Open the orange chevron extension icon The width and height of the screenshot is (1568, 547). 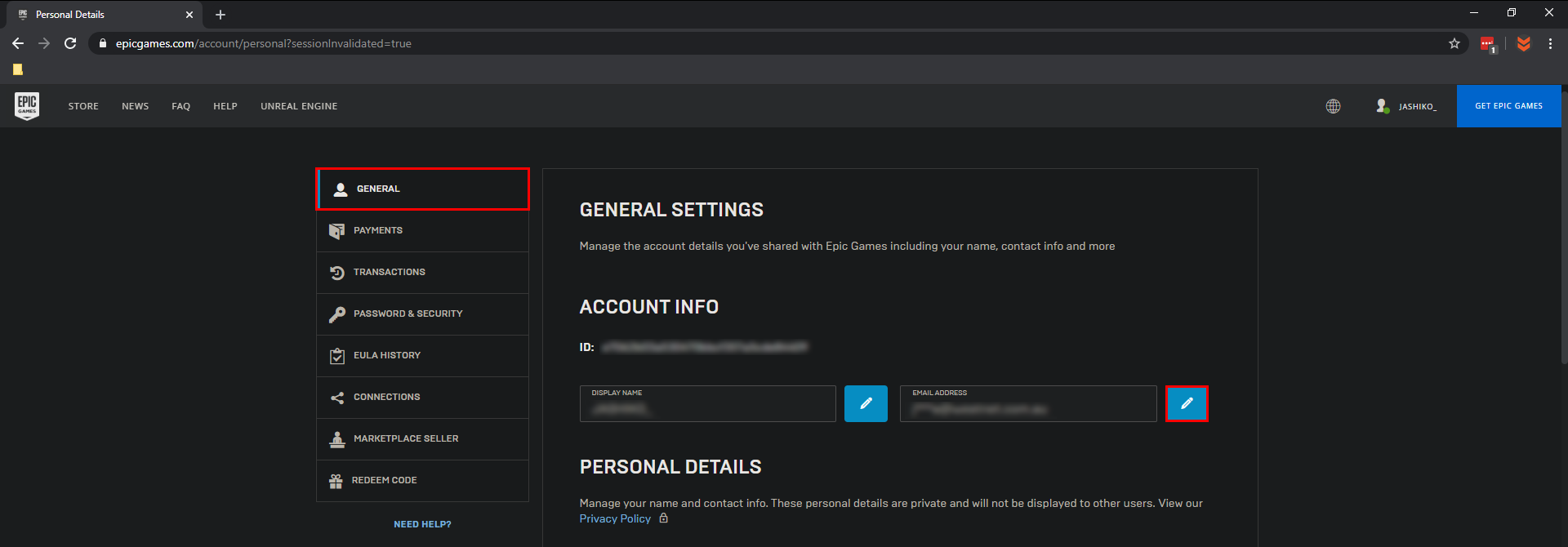1523,43
